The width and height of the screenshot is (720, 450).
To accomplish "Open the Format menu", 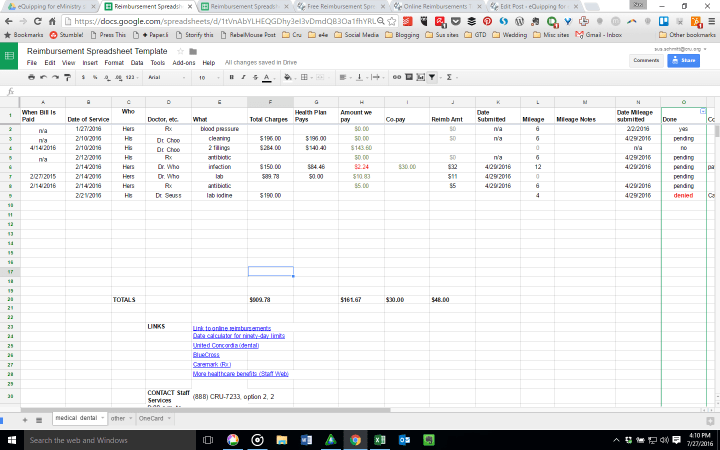I will coord(114,62).
